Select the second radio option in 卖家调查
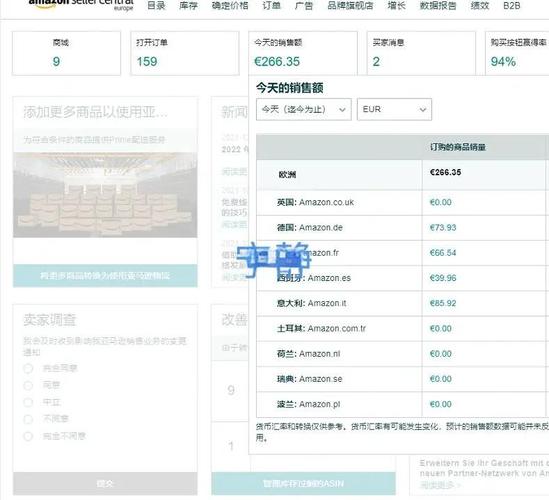Viewport: 549px width, 500px height. tap(28, 386)
